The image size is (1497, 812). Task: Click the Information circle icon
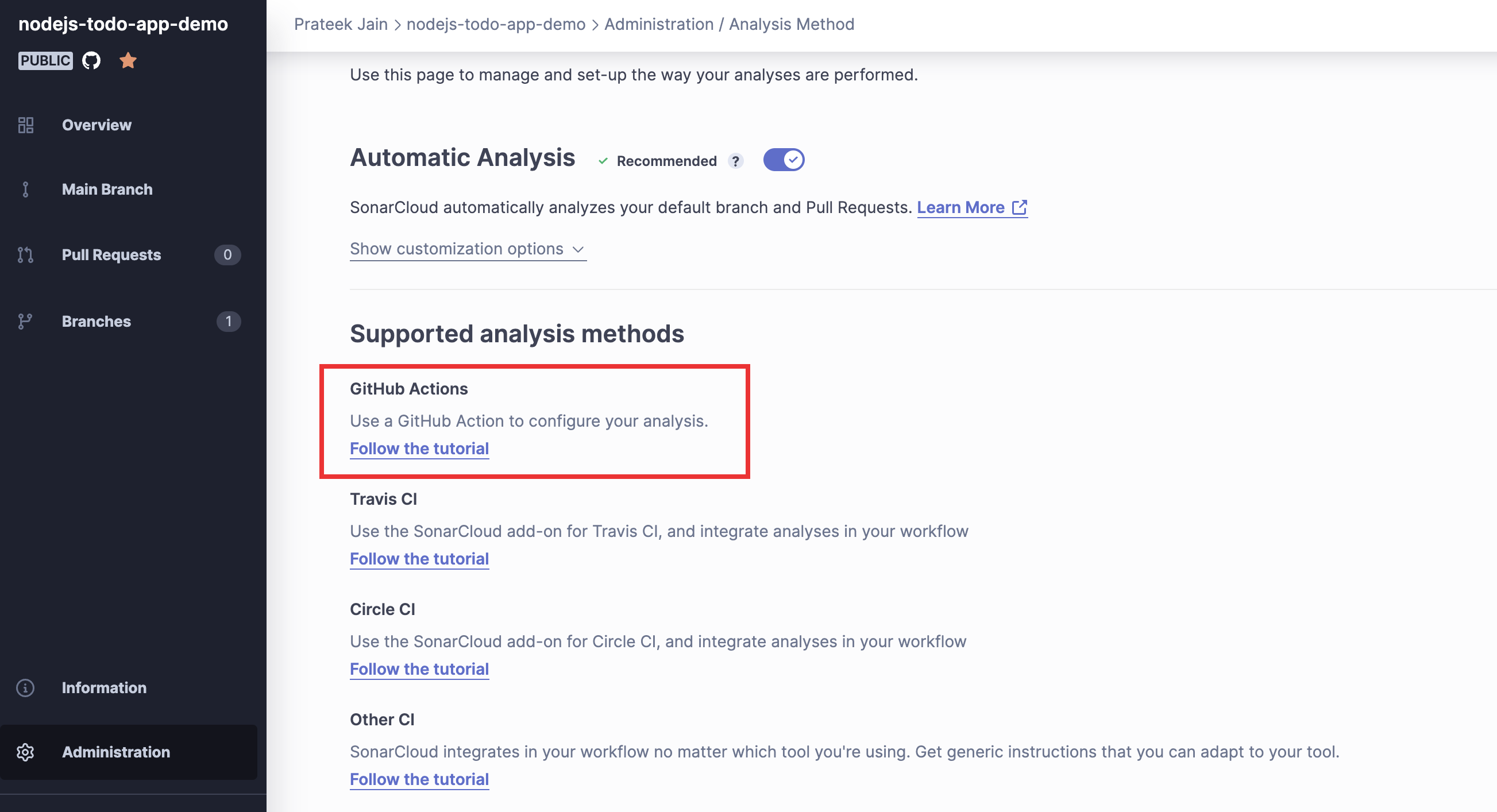(x=26, y=688)
